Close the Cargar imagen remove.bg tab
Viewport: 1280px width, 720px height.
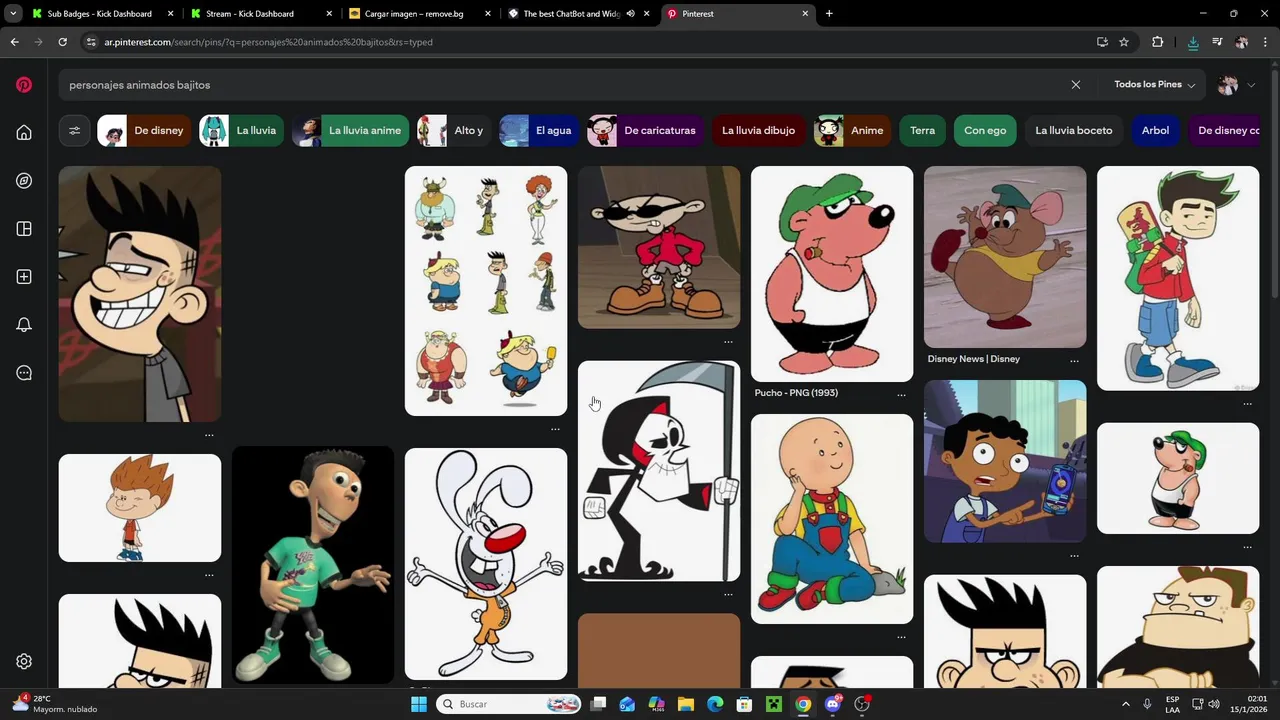(487, 14)
